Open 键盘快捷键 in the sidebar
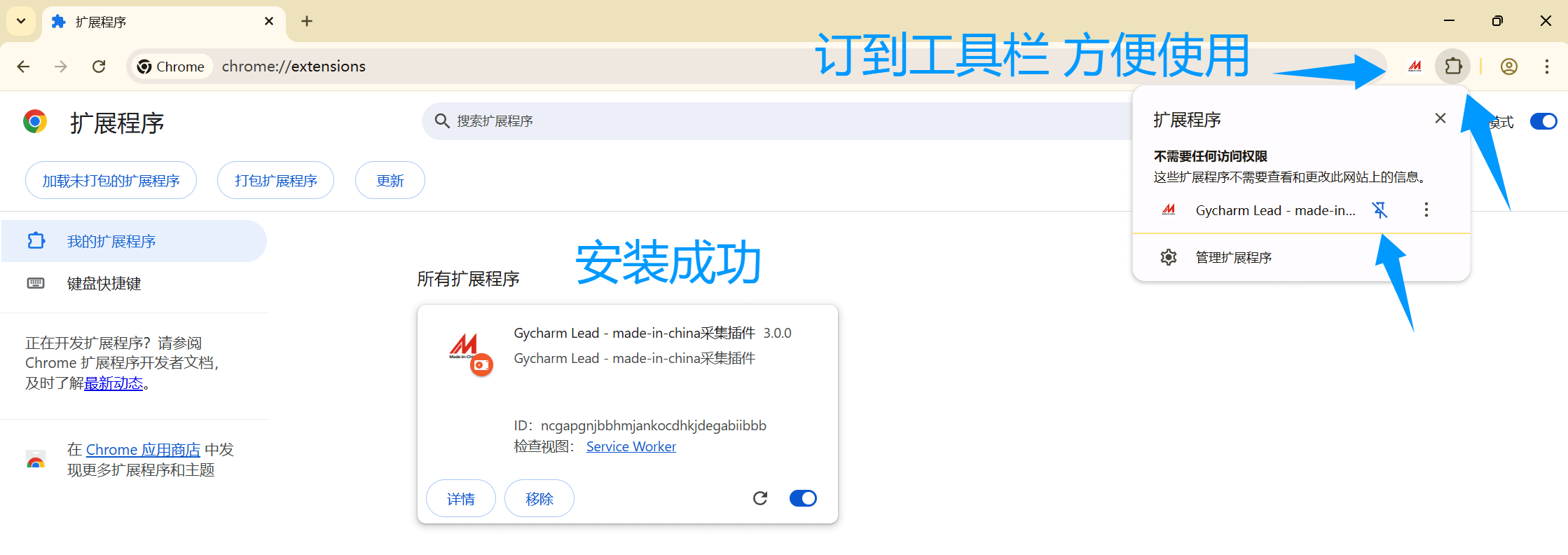Viewport: 1568px width, 555px height. [104, 283]
